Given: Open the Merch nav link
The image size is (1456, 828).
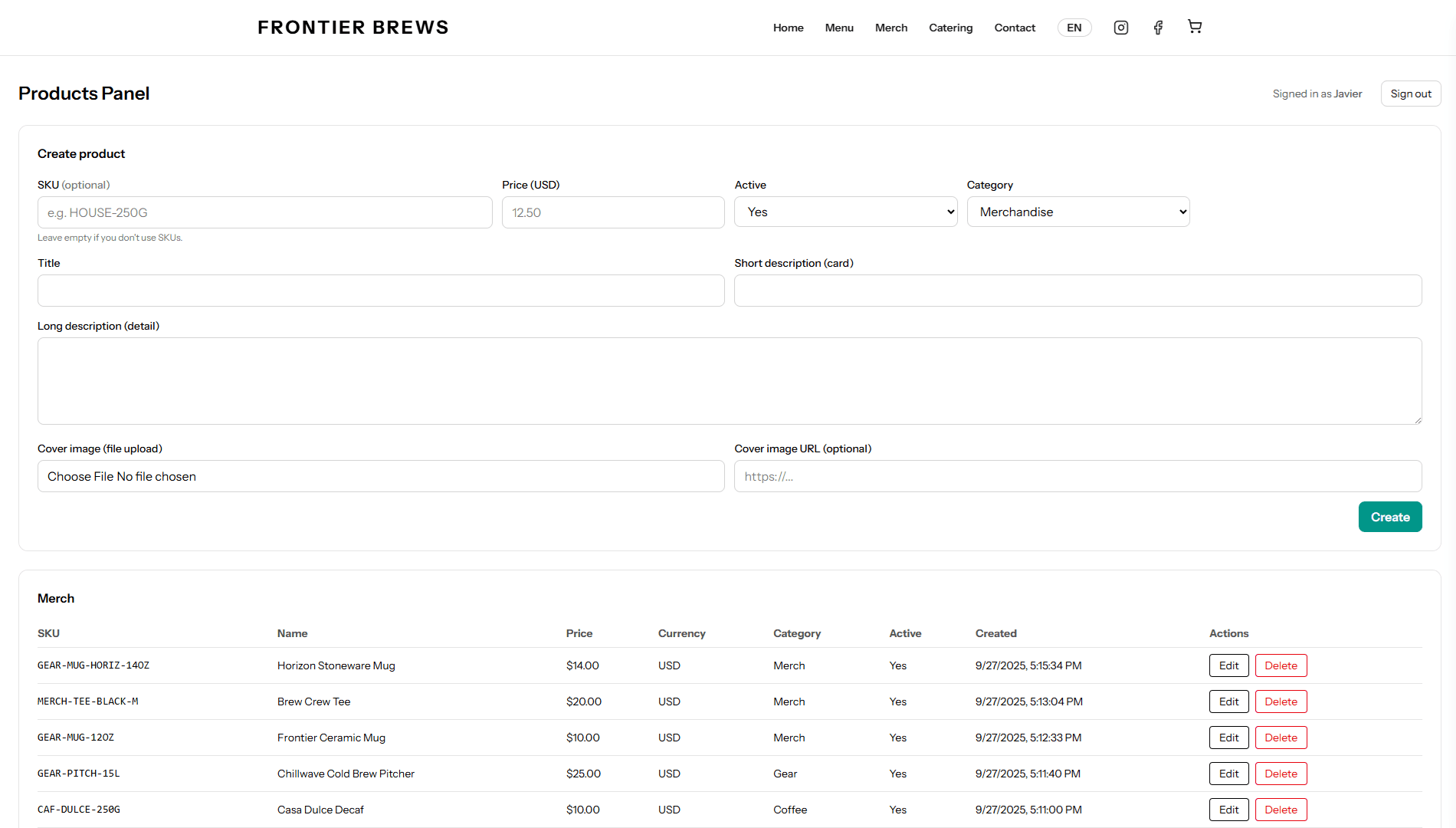Looking at the screenshot, I should 891,28.
